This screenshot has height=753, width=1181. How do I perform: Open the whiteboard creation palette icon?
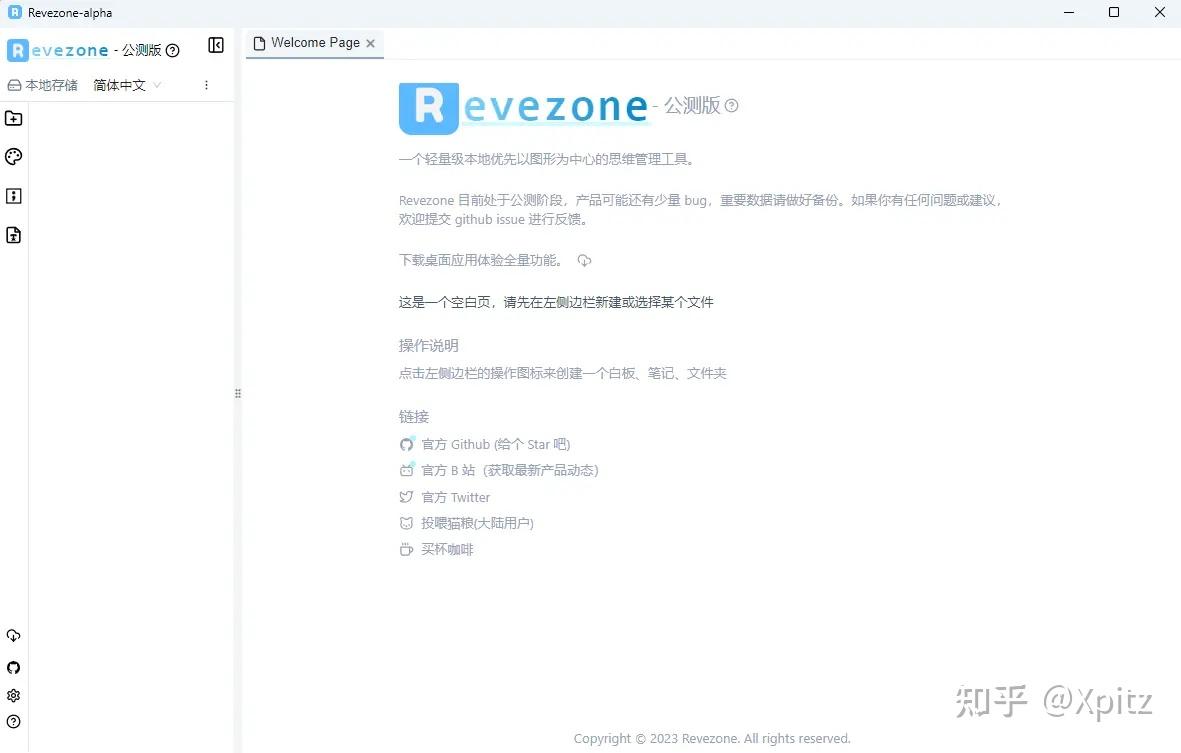click(x=13, y=156)
